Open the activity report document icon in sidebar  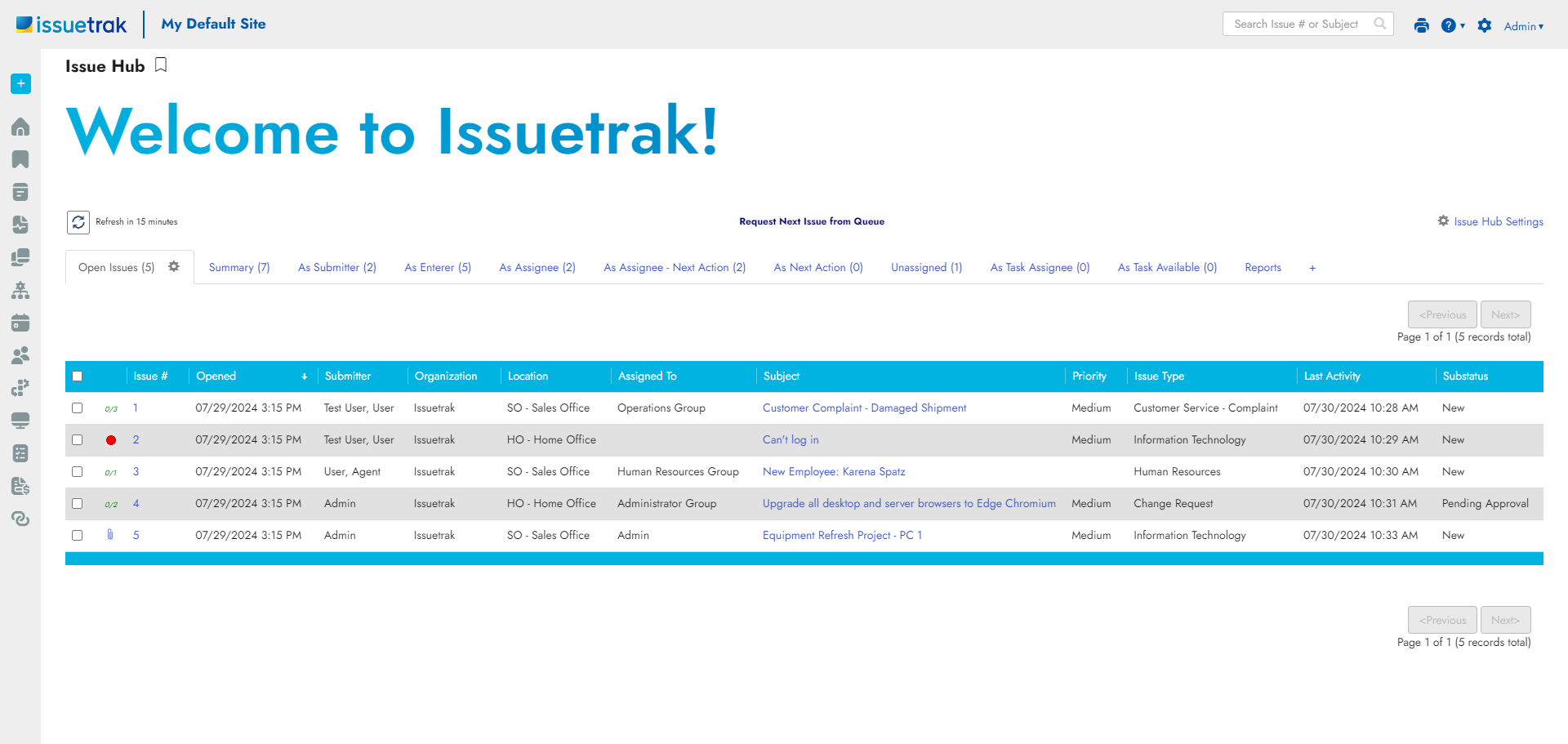20,225
